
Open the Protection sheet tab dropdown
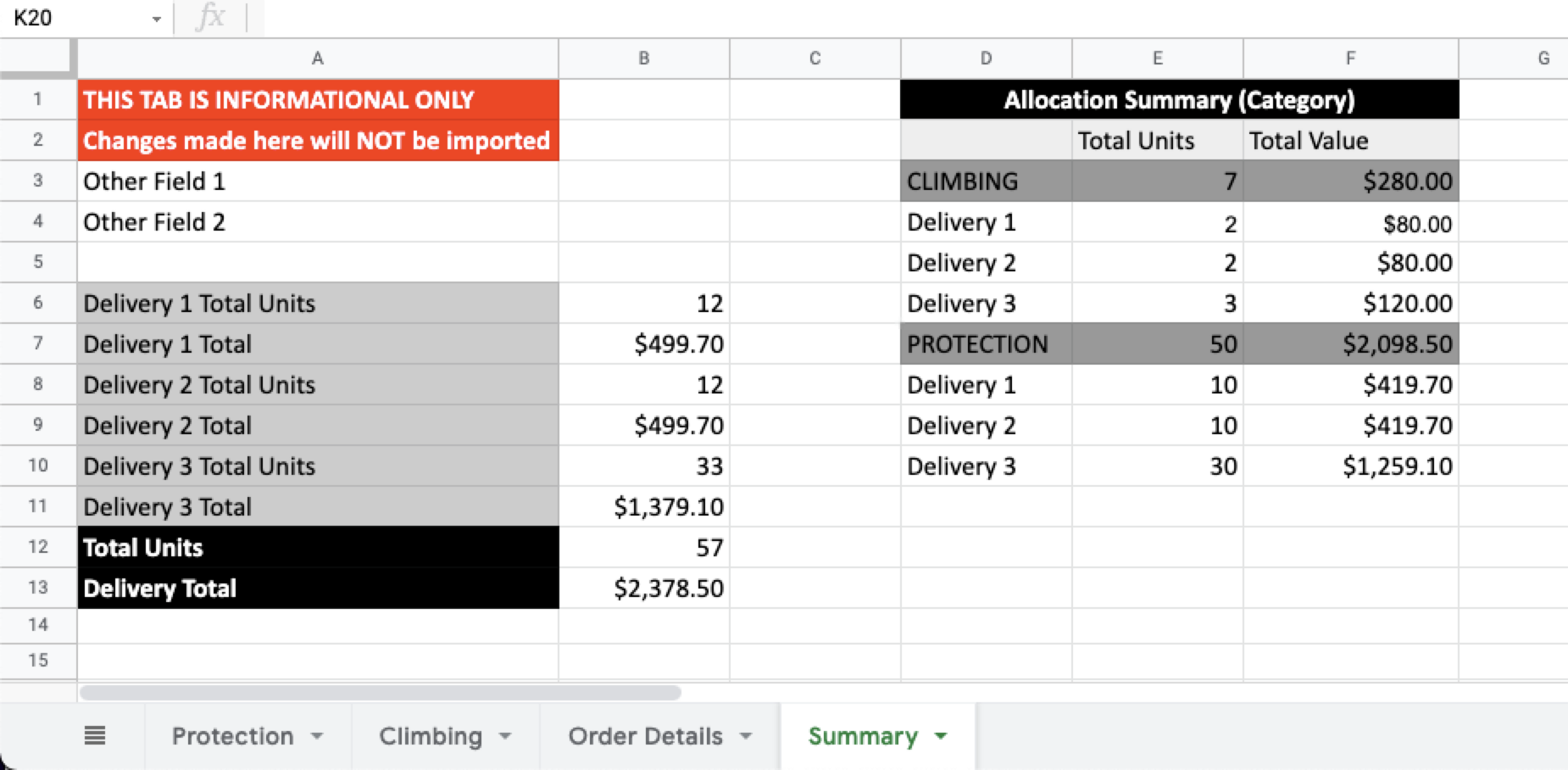click(319, 737)
